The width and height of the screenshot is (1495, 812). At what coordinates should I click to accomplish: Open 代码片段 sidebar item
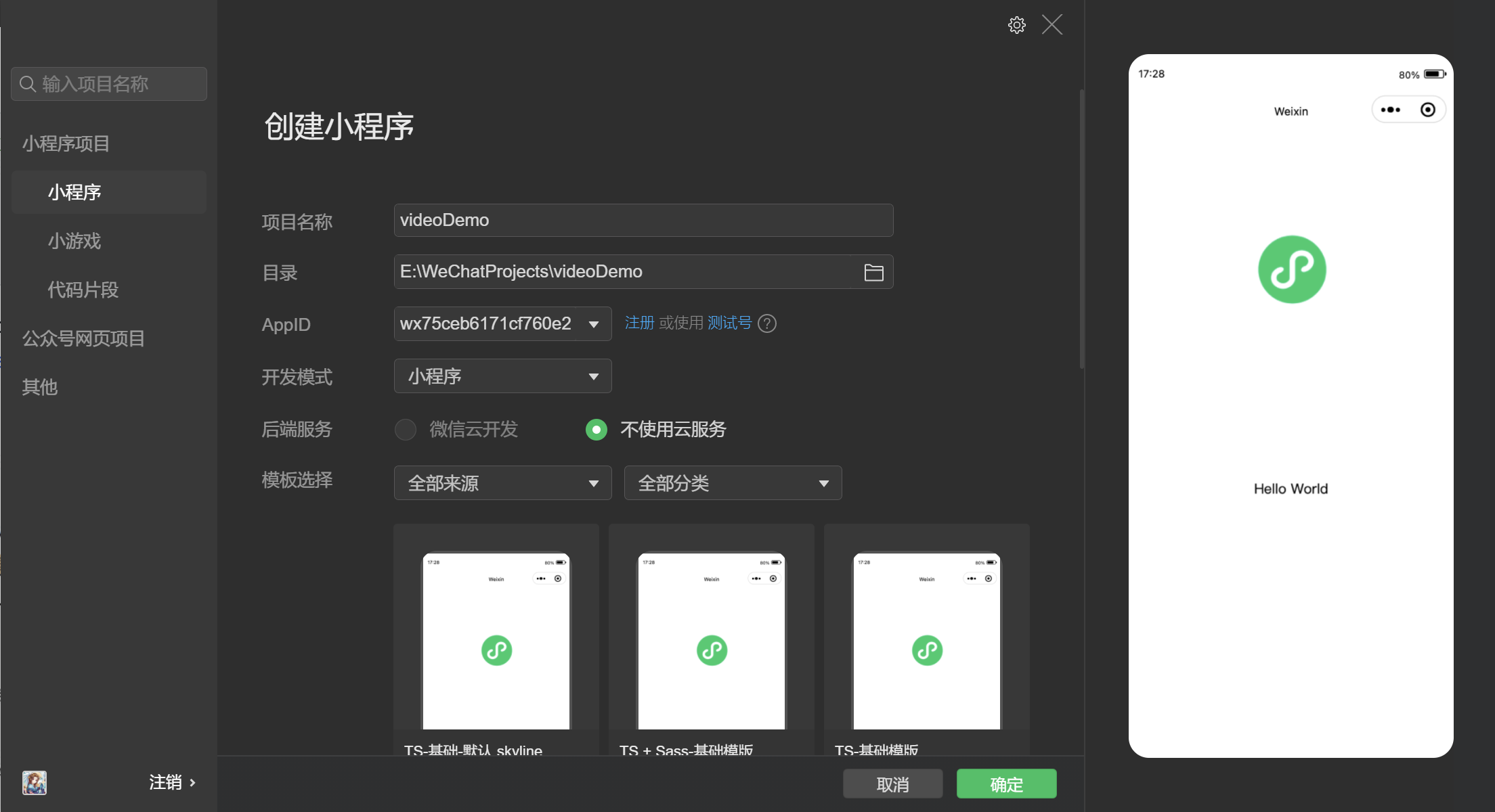coord(83,290)
